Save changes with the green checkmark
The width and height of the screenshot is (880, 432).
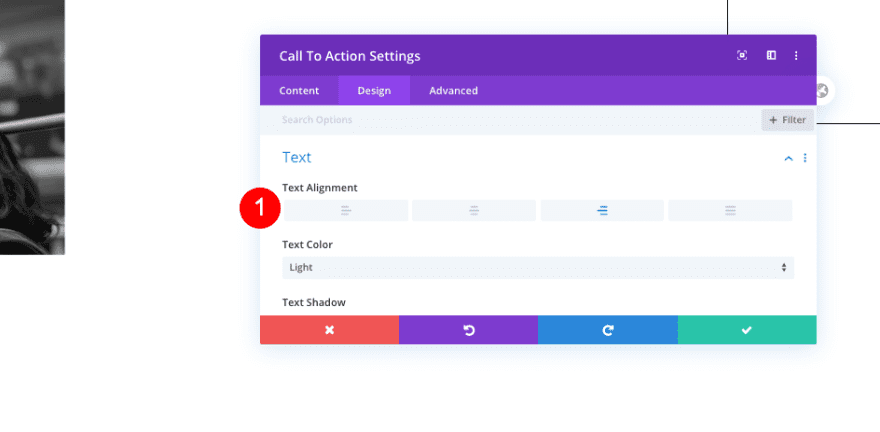click(x=746, y=330)
